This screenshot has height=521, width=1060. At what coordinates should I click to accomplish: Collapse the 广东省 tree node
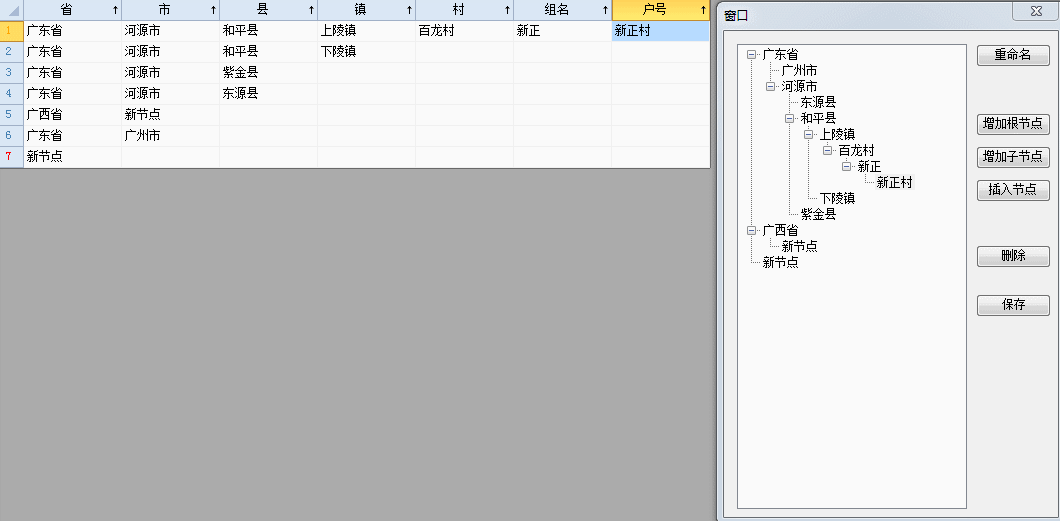[751, 55]
